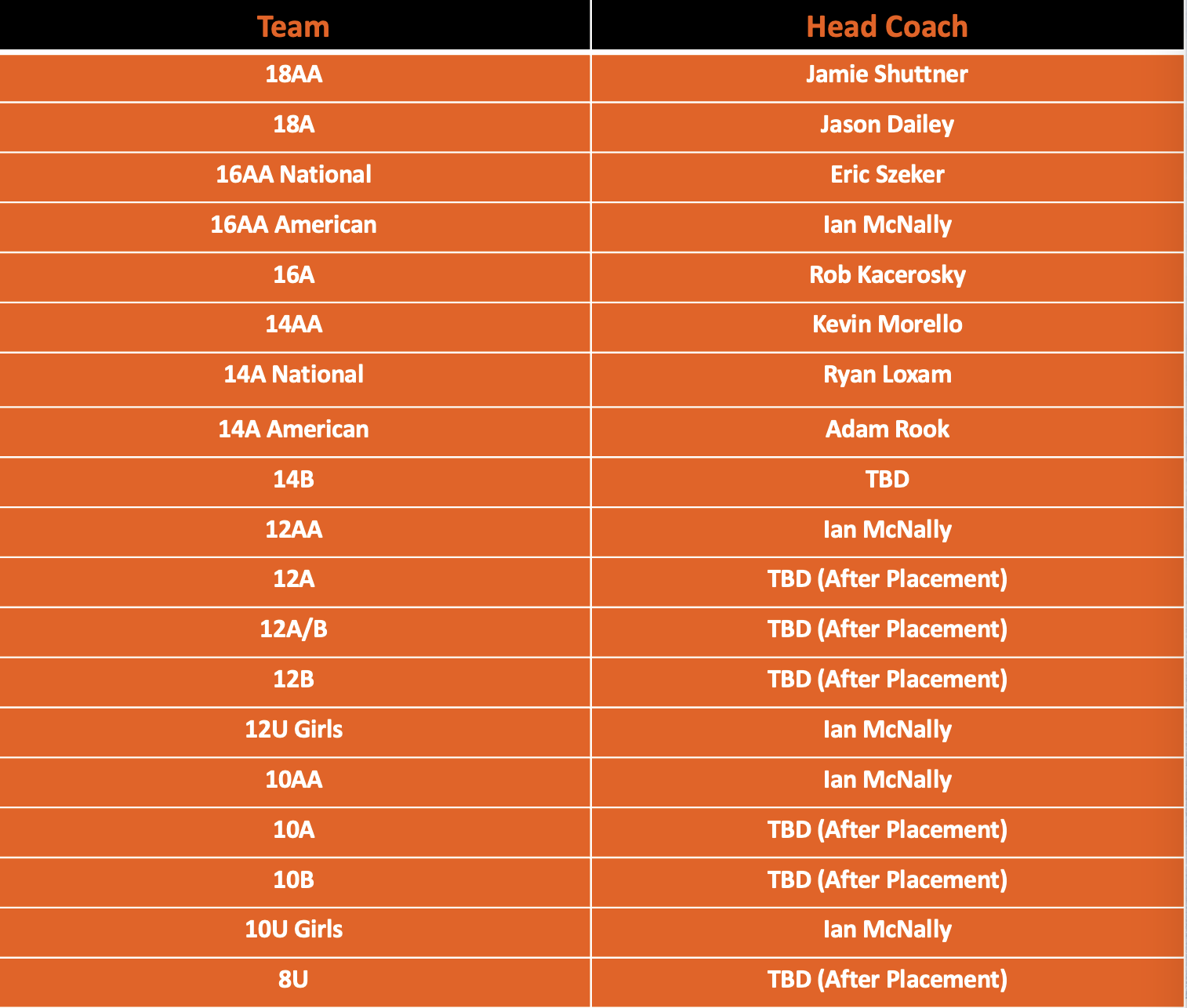Click the Head Coach column header

[887, 27]
